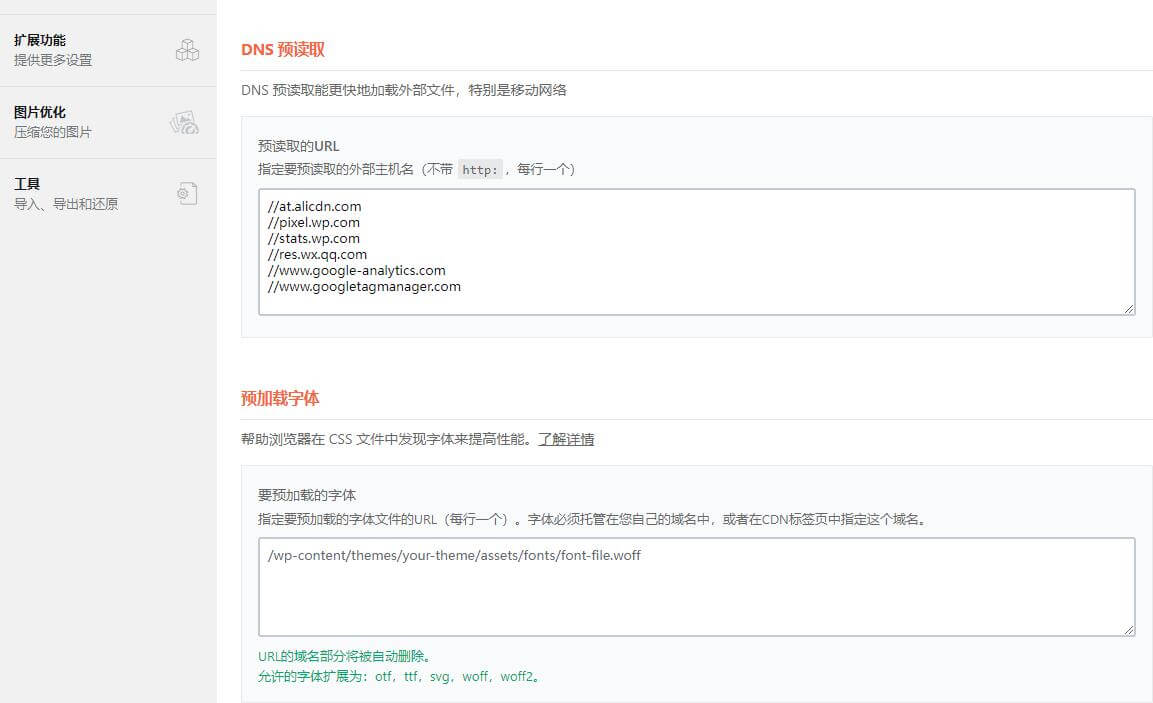This screenshot has width=1153, height=703.
Task: Grab the resize handle of DNS URL textarea
Action: (x=1128, y=308)
